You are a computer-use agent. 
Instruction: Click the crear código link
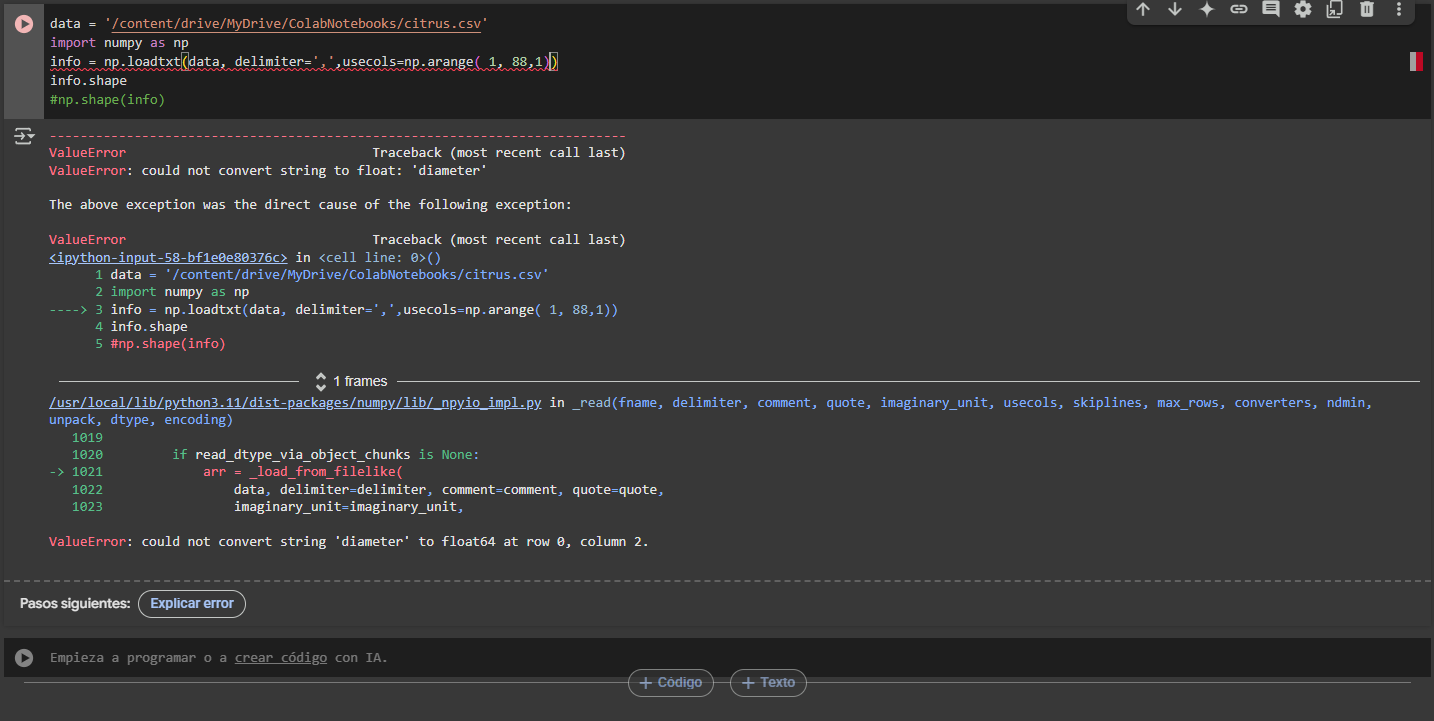[281, 657]
